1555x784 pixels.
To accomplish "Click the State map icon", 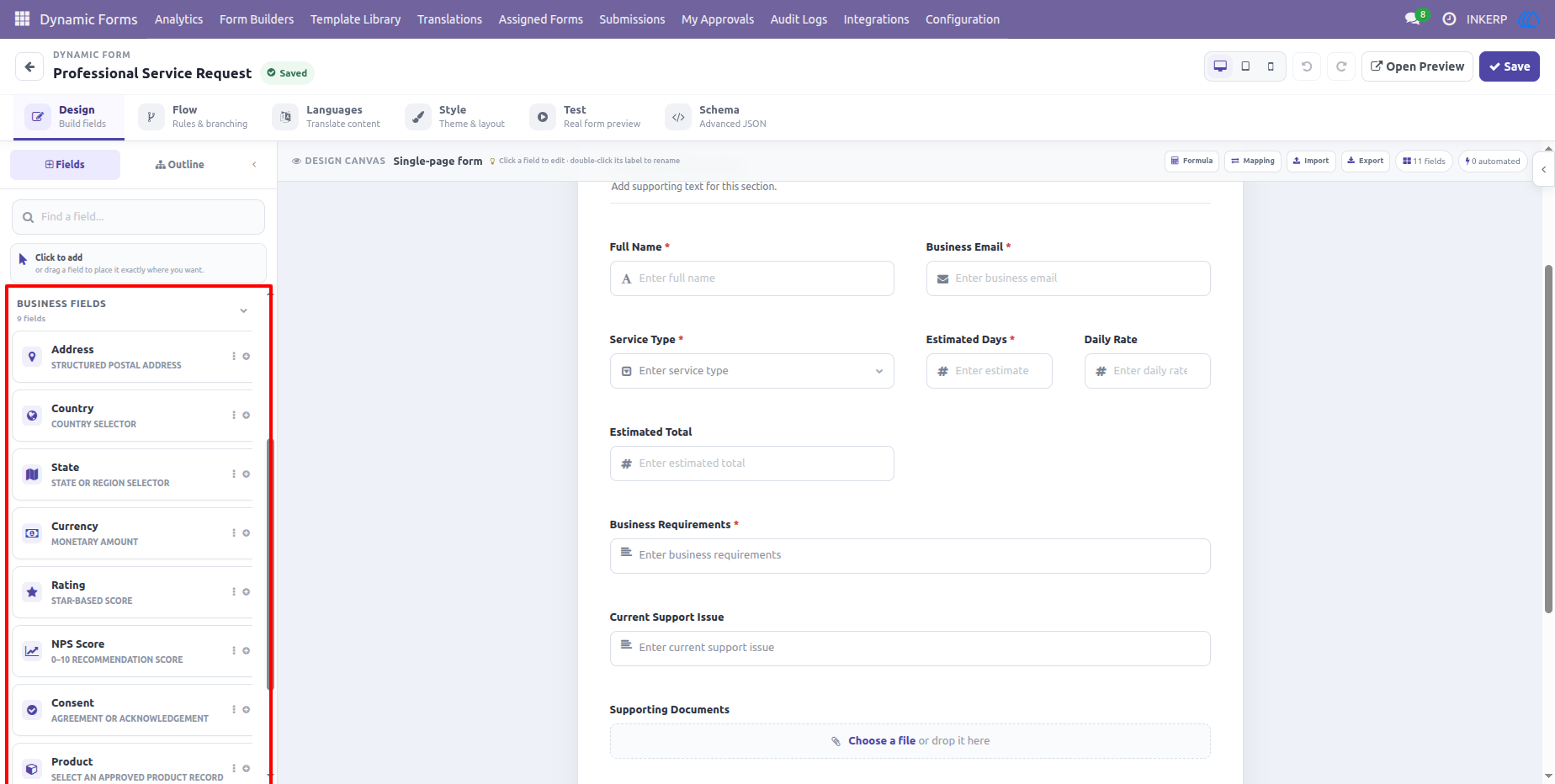I will click(32, 474).
